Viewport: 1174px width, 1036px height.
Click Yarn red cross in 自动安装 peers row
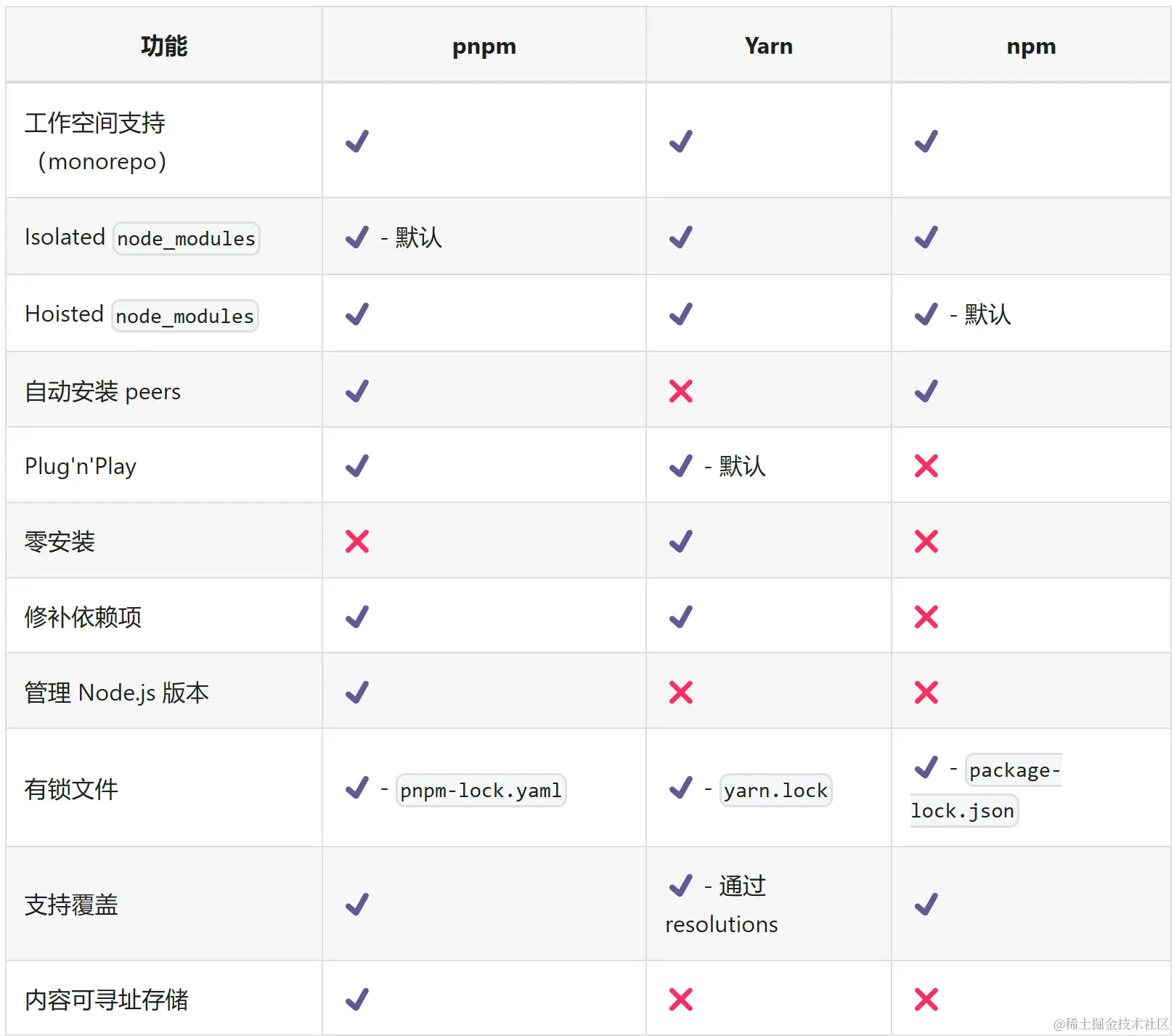pyautogui.click(x=681, y=391)
